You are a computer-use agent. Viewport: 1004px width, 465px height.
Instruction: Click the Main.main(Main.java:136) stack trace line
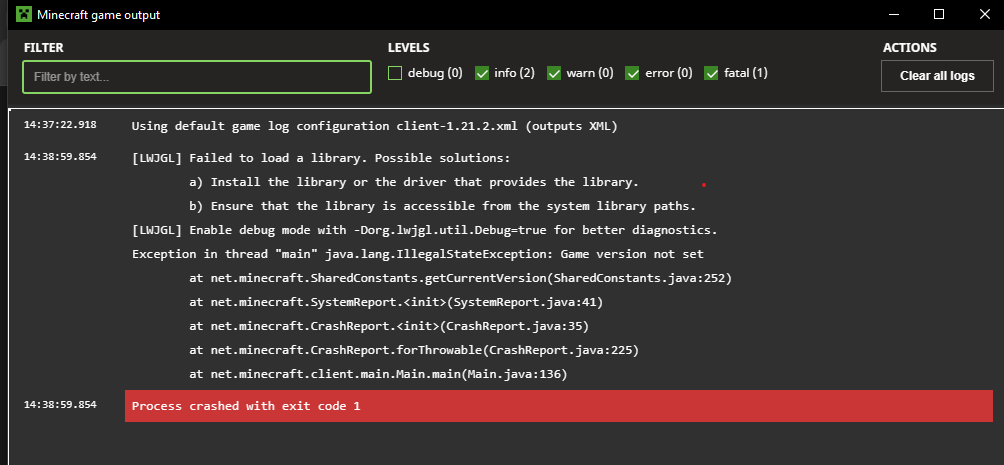[378, 375]
